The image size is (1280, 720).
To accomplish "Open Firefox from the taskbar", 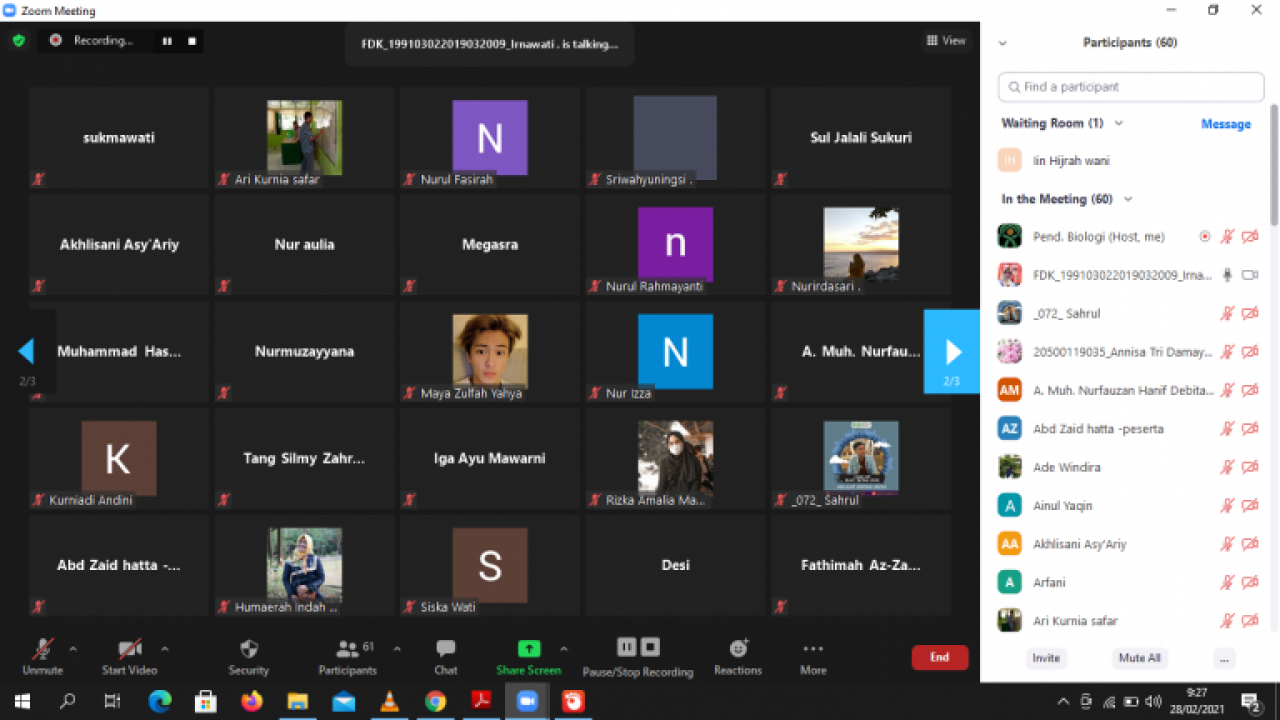I will point(252,701).
